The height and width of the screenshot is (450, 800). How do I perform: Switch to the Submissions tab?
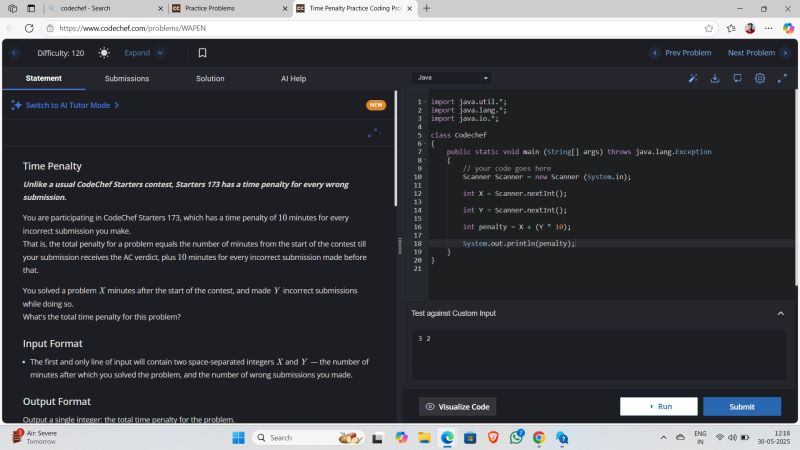click(x=127, y=78)
